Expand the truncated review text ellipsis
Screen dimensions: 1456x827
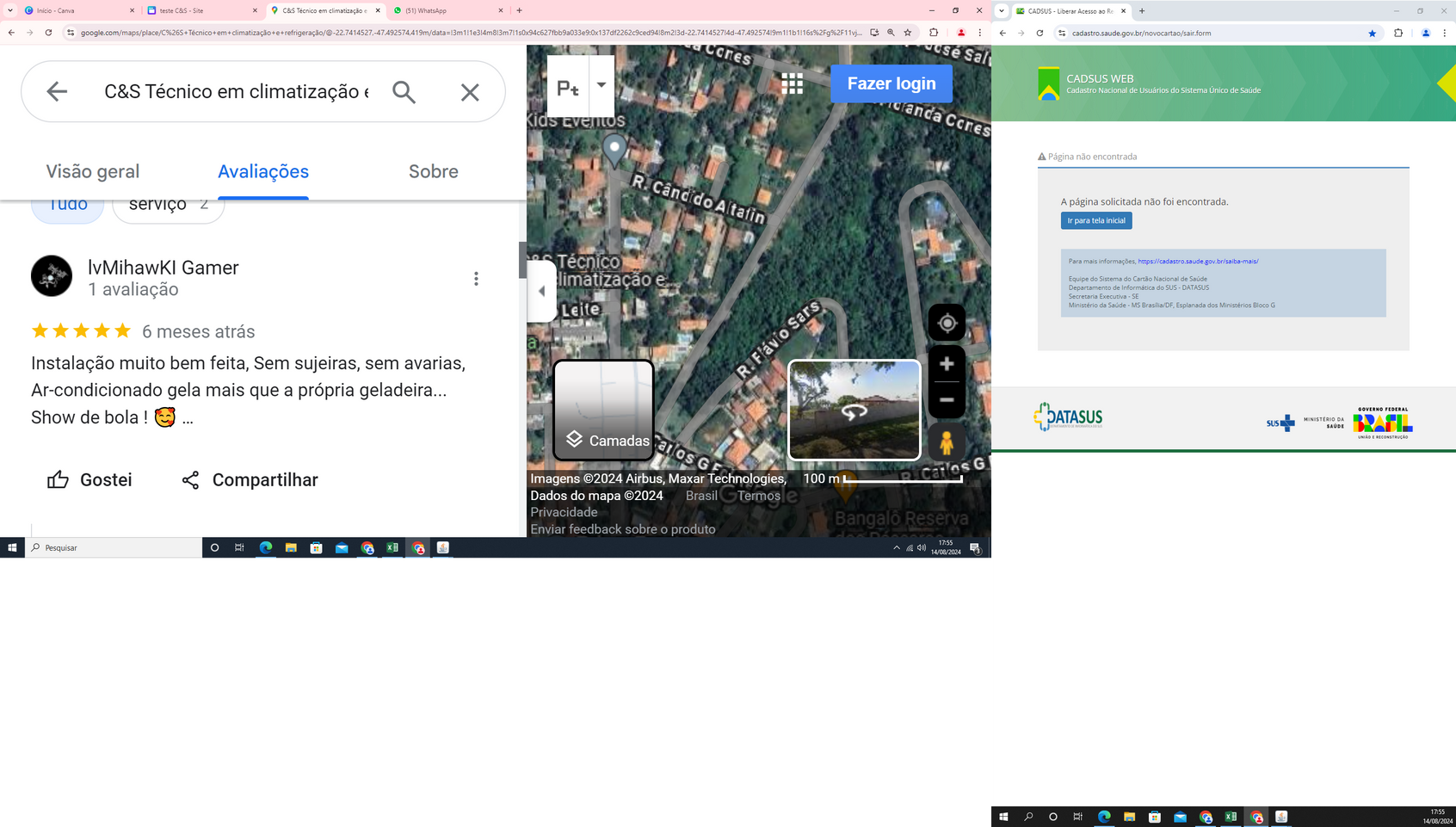tap(188, 418)
